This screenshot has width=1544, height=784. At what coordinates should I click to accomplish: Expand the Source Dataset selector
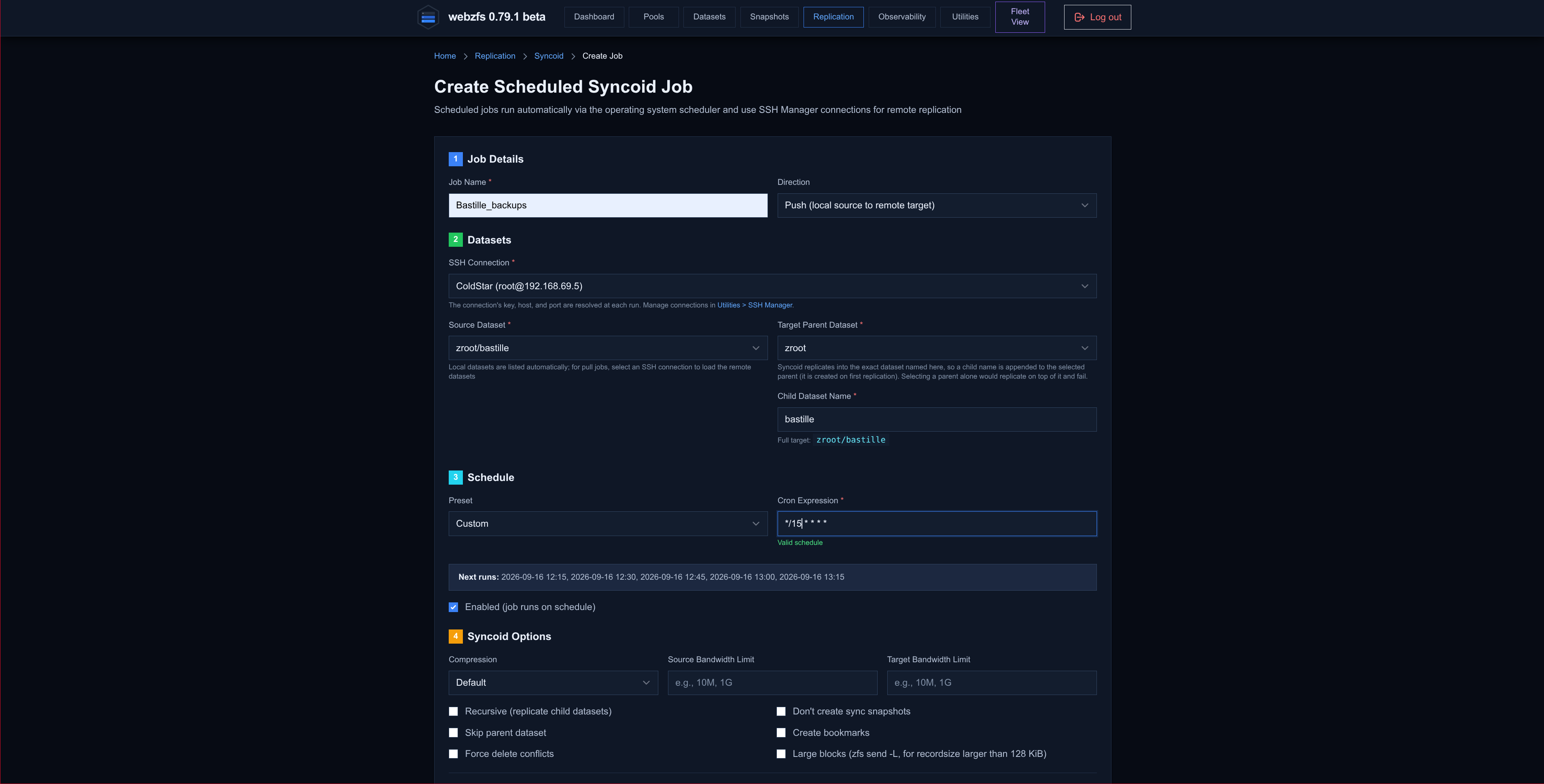pos(608,348)
